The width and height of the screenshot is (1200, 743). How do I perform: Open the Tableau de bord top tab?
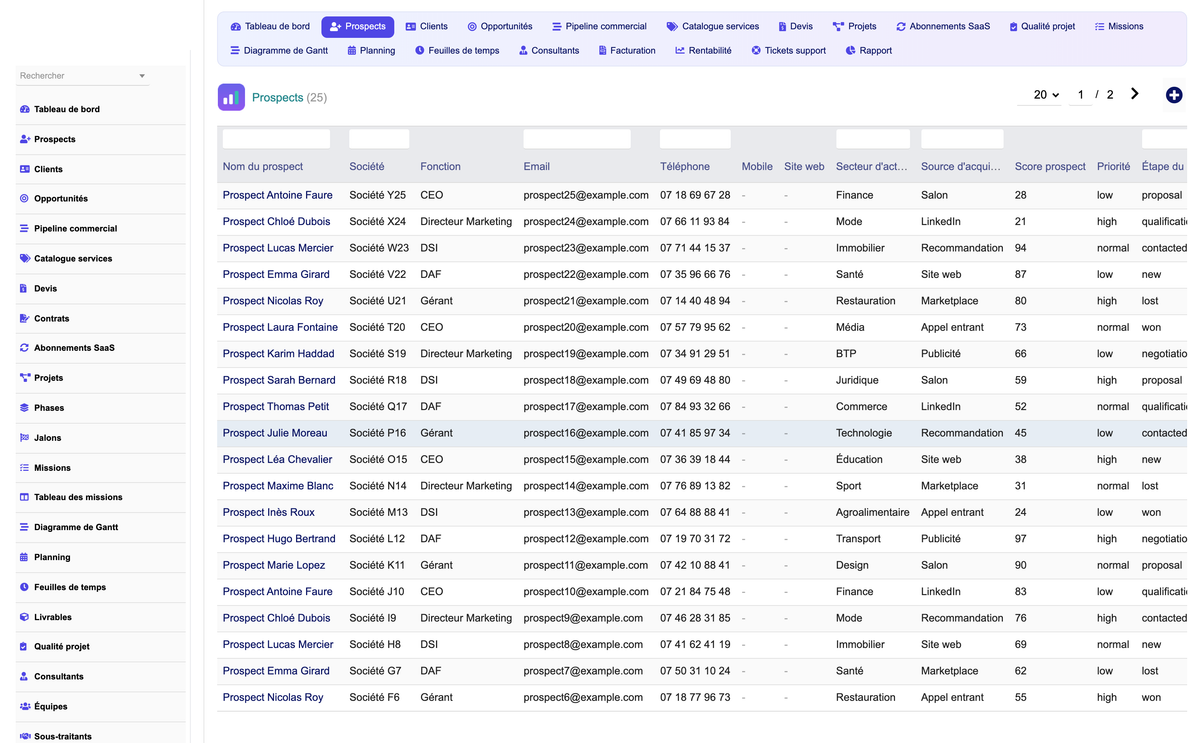[x=270, y=27]
